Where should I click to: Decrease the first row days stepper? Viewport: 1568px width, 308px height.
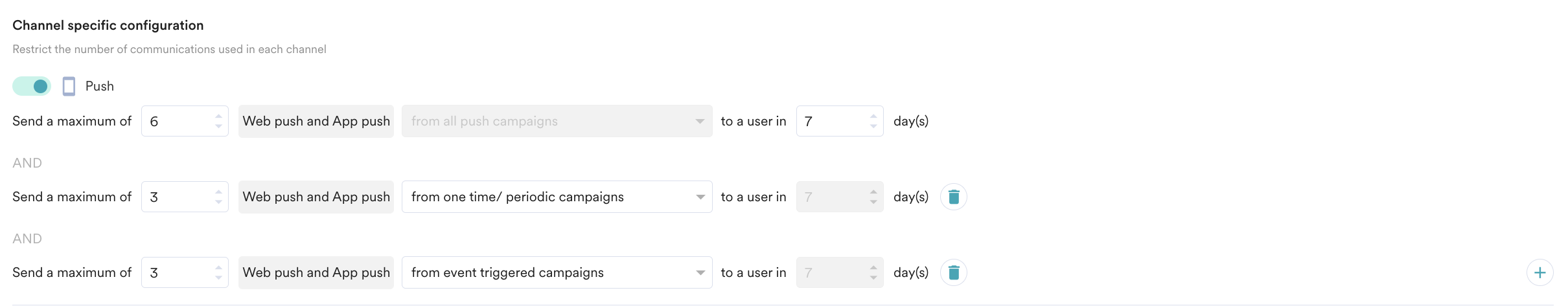point(873,126)
